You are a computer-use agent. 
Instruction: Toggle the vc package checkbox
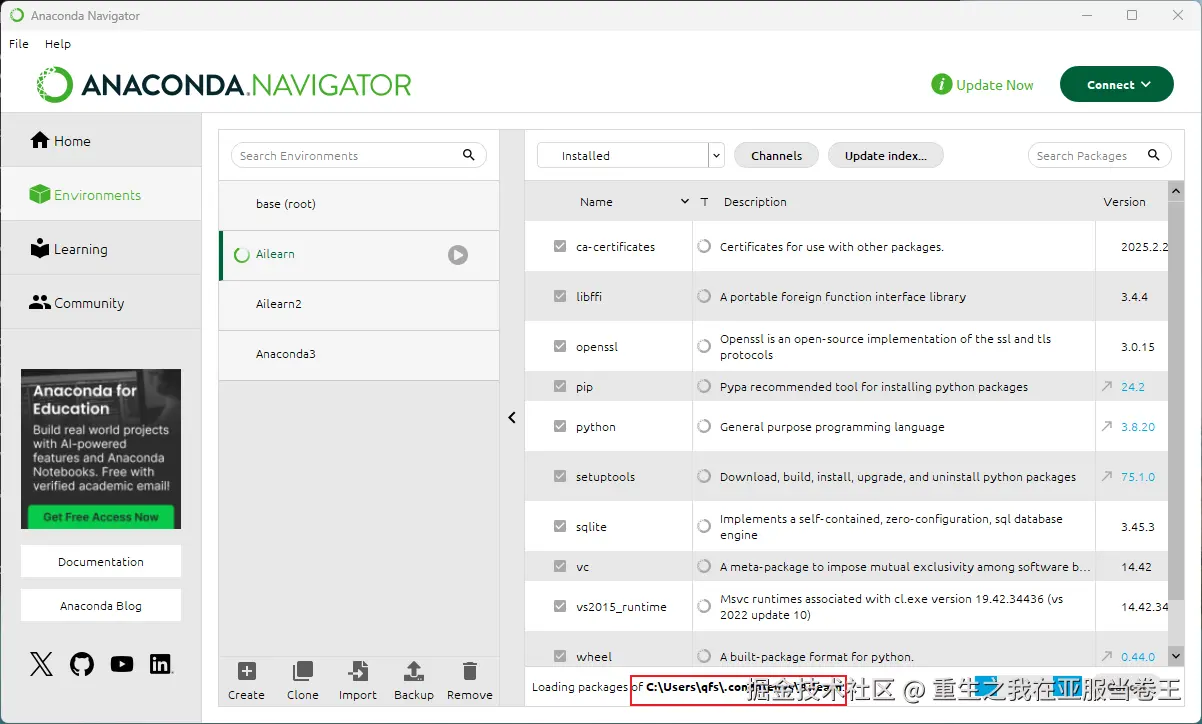[560, 566]
